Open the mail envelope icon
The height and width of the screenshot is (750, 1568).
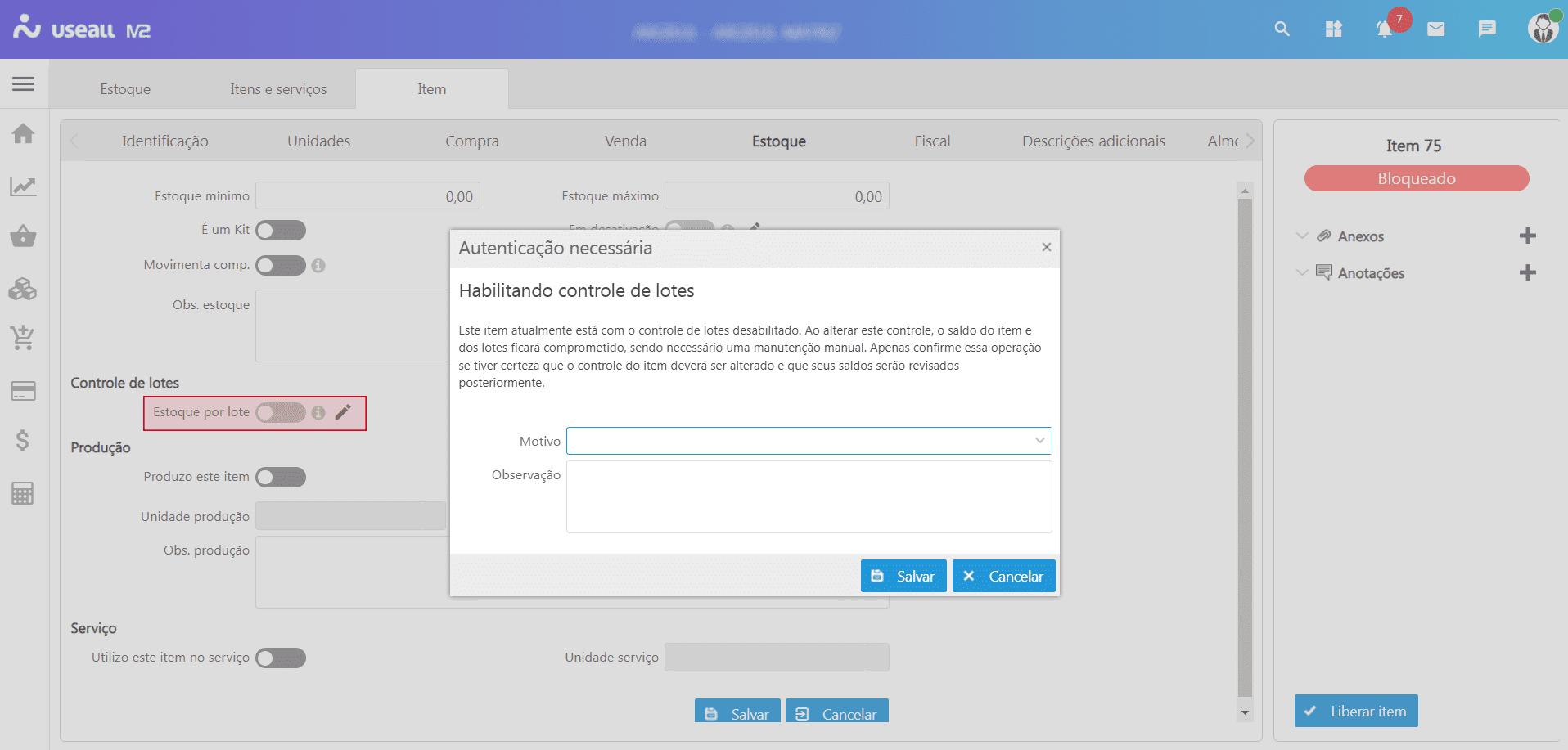[x=1435, y=29]
